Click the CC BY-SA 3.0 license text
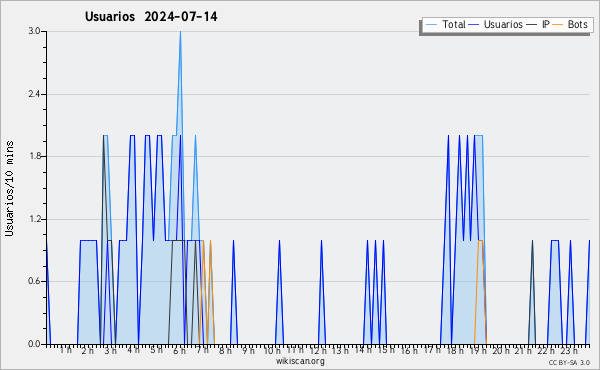The image size is (600, 370). [x=569, y=362]
